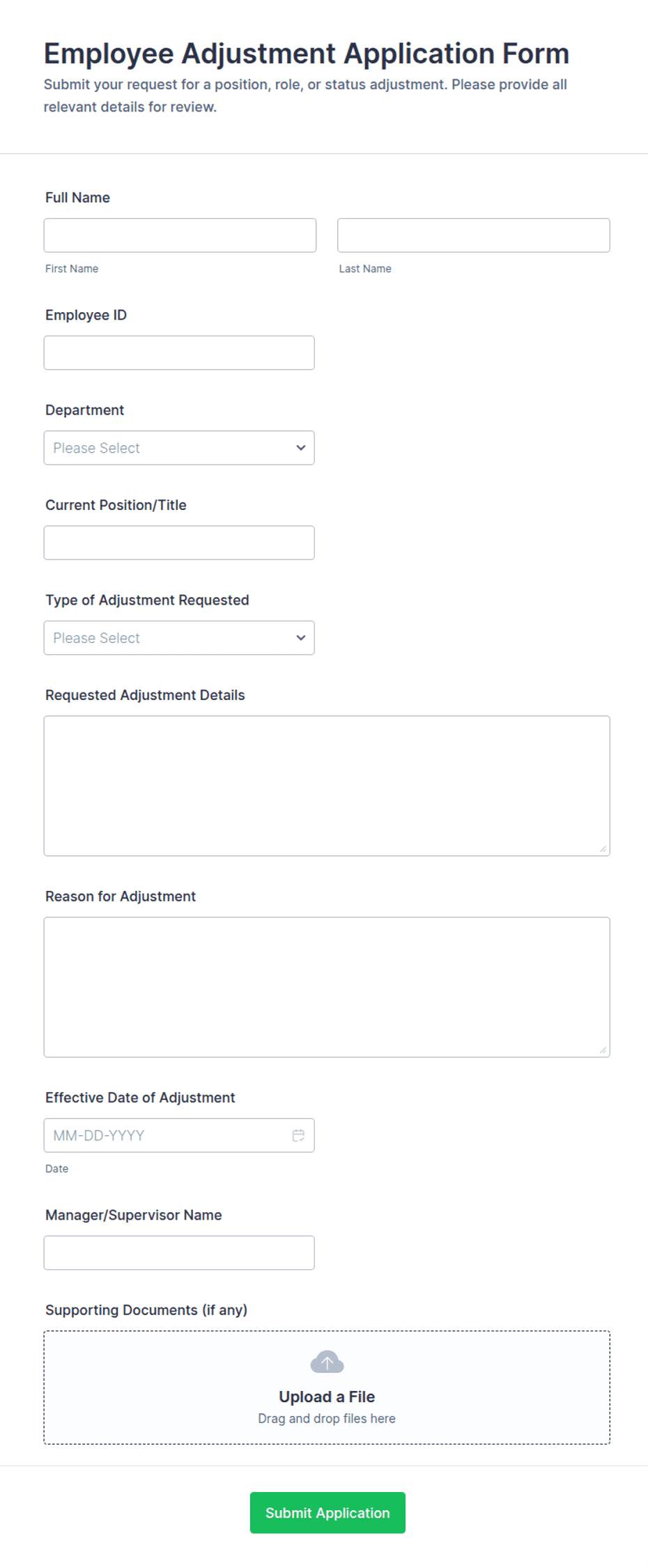Open the calendar picker icon

(x=298, y=1135)
